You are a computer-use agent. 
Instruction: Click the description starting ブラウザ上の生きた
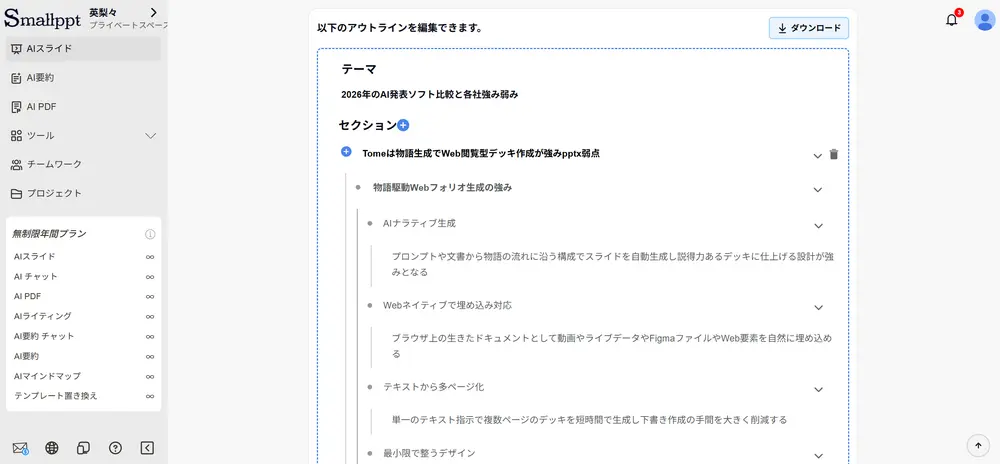click(x=612, y=345)
